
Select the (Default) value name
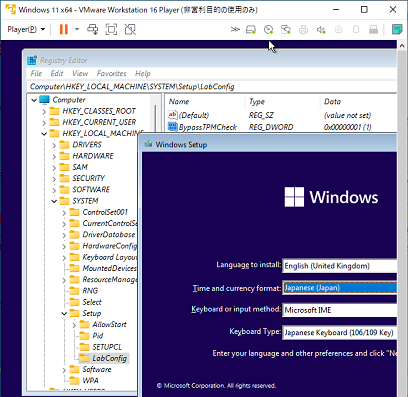tap(194, 115)
